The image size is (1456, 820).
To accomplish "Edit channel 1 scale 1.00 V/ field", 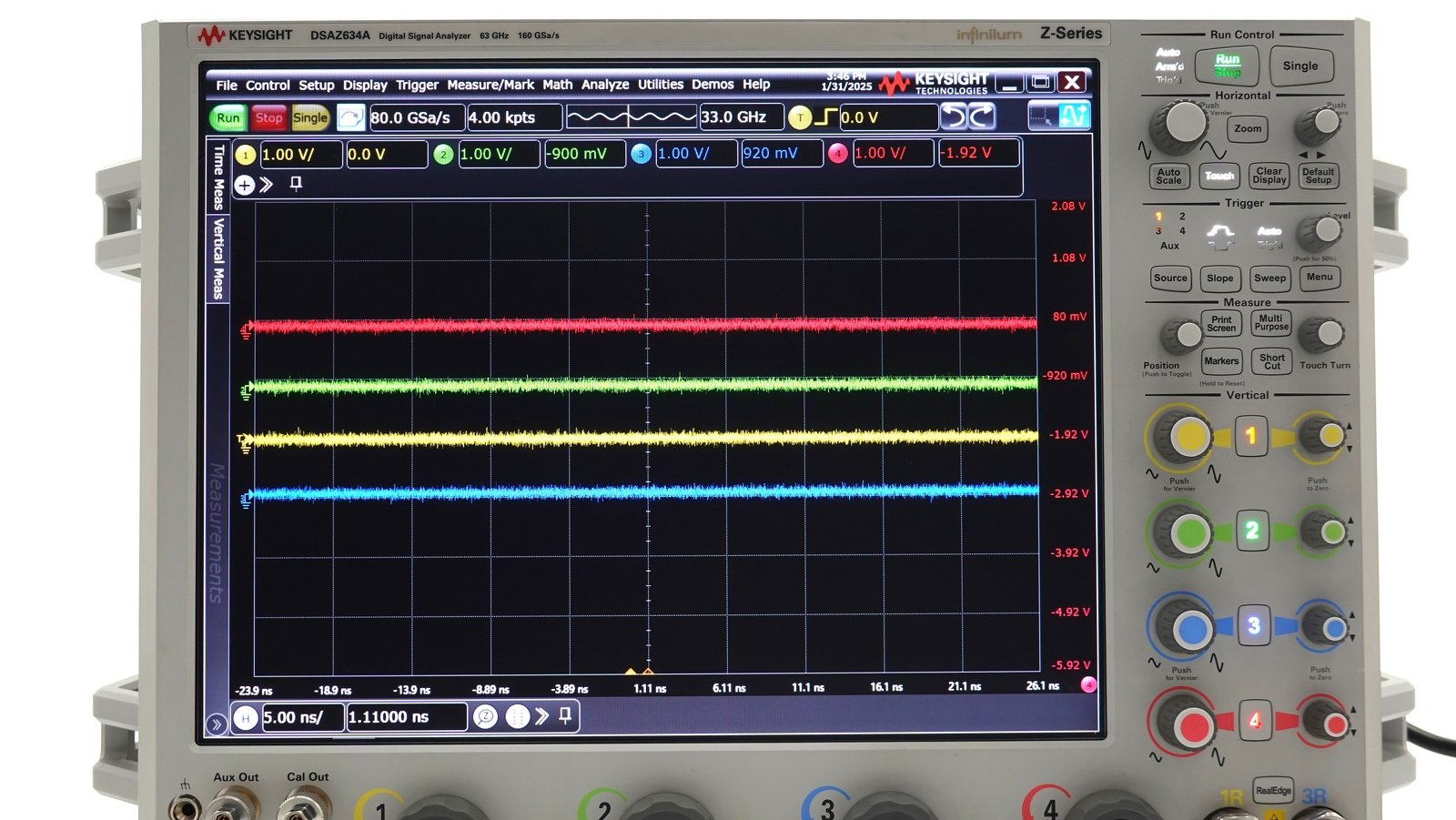I will 301,155.
